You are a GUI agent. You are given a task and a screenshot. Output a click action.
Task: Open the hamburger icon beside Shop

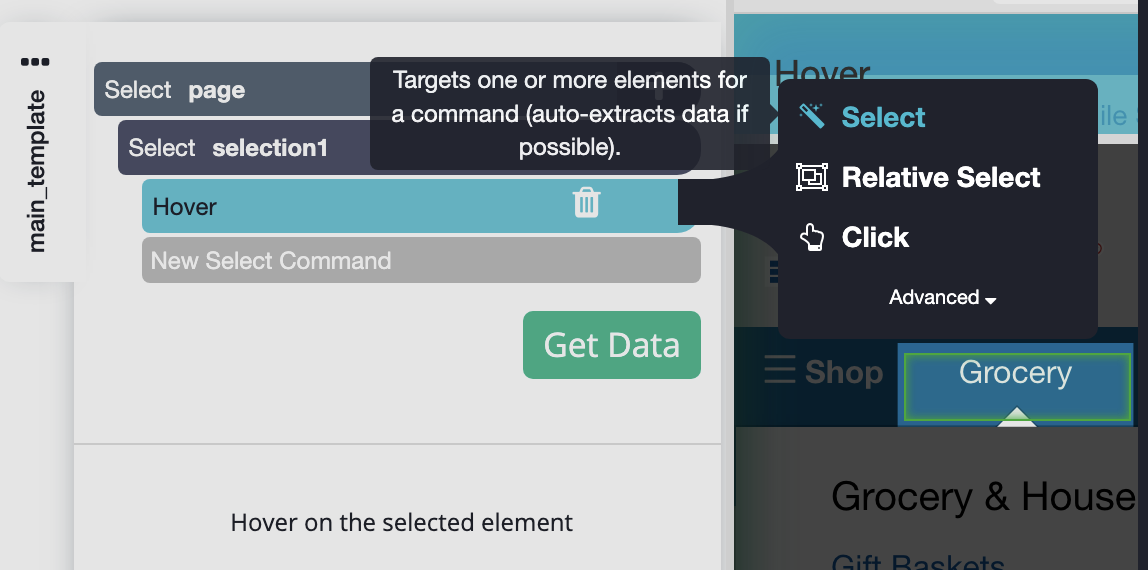780,371
